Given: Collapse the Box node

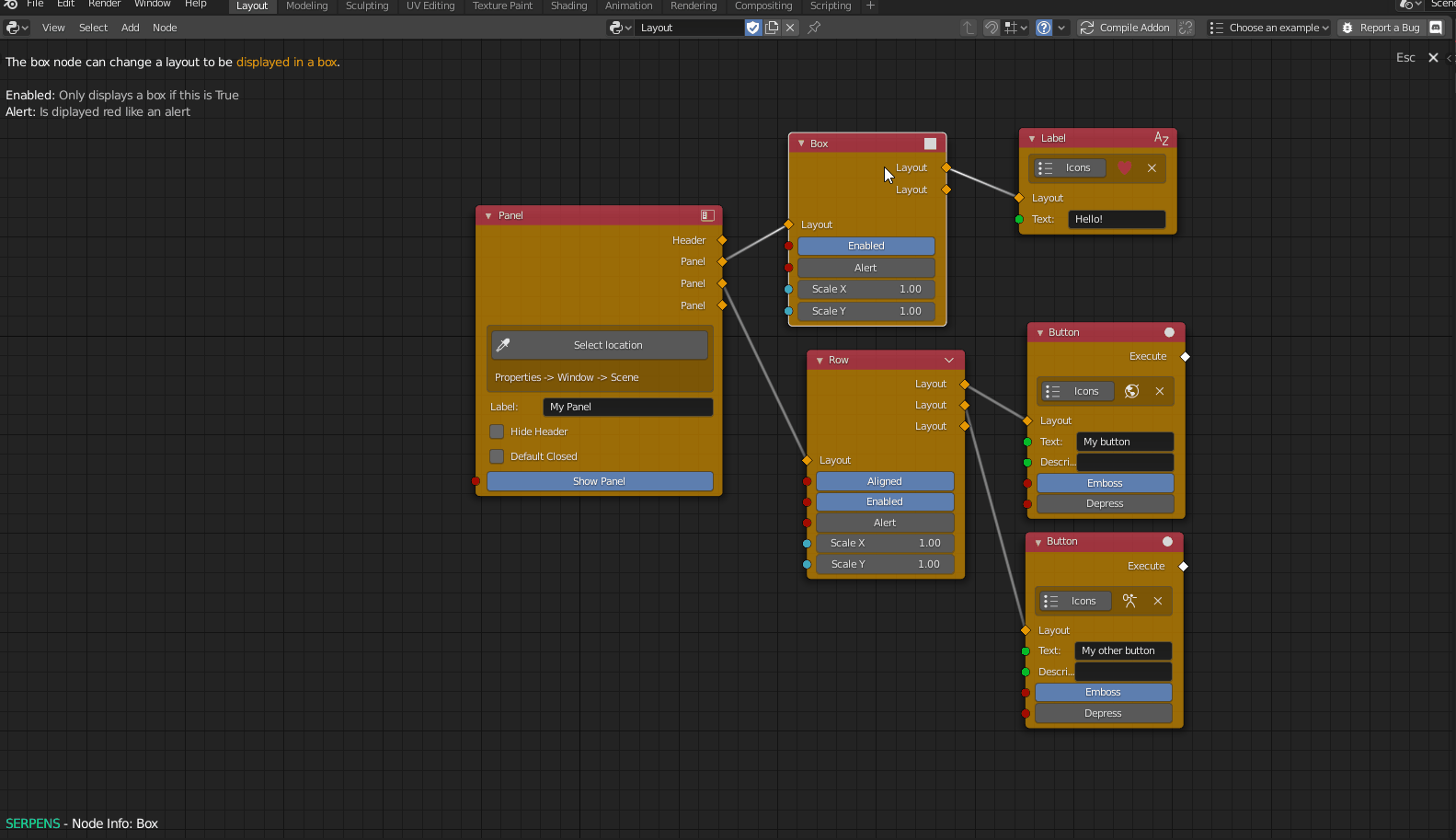Looking at the screenshot, I should (801, 144).
